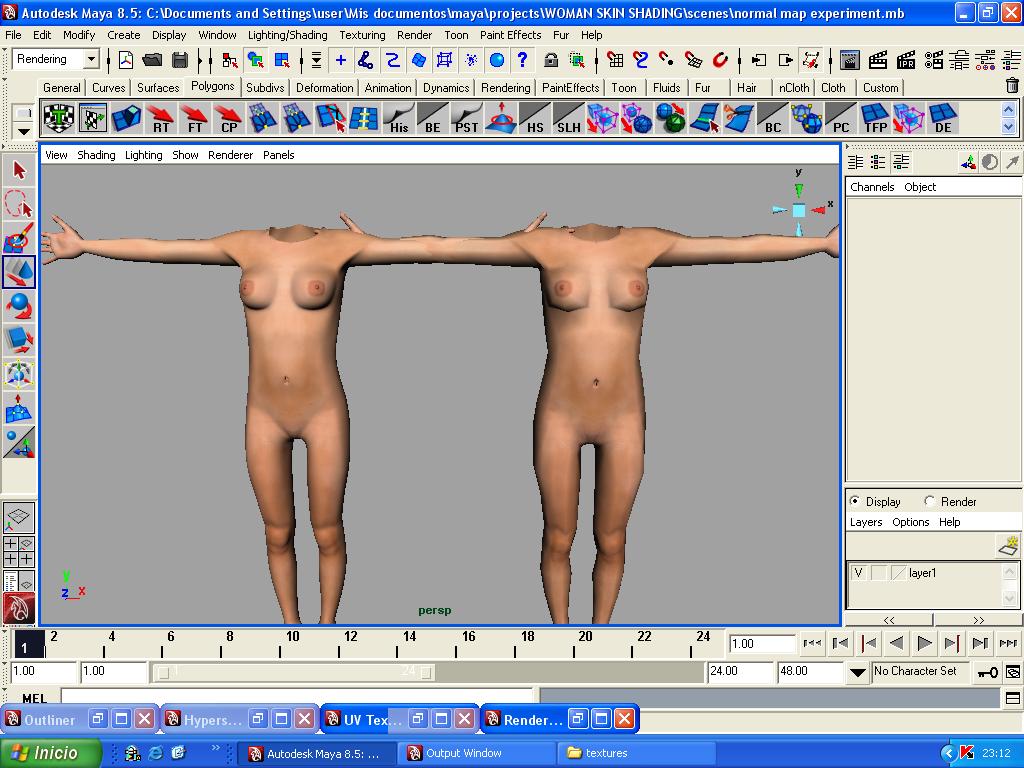Click the RT shelf button

coord(161,119)
